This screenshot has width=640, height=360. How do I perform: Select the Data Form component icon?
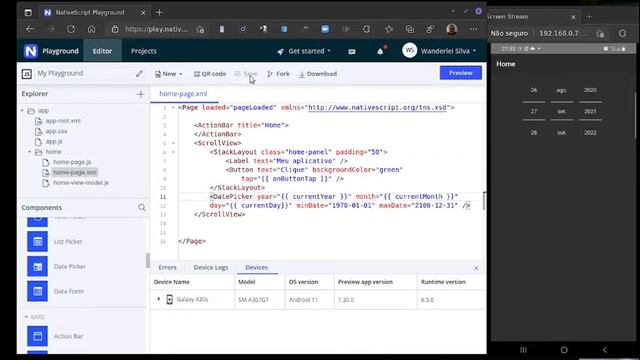(38, 291)
